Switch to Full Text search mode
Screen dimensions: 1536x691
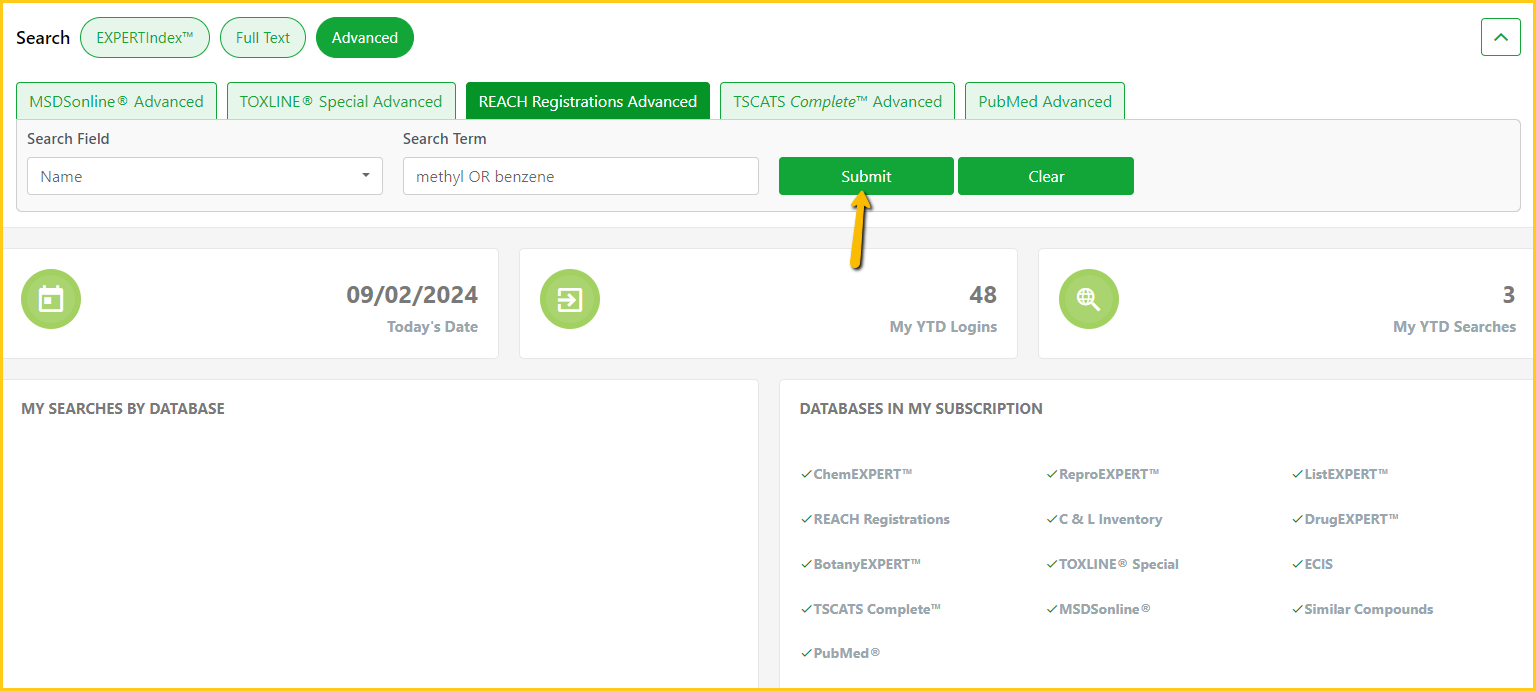263,38
